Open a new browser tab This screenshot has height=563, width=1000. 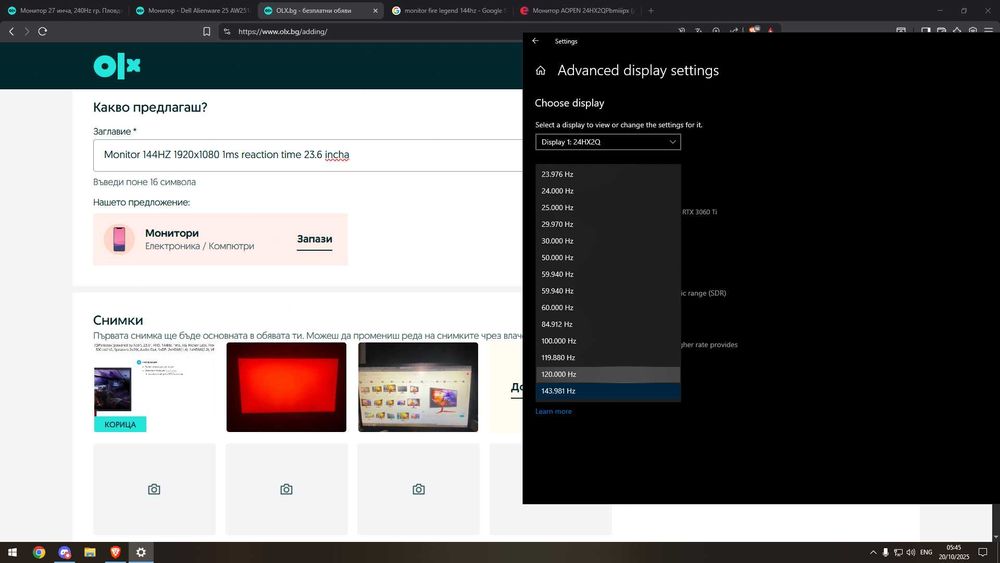click(651, 11)
